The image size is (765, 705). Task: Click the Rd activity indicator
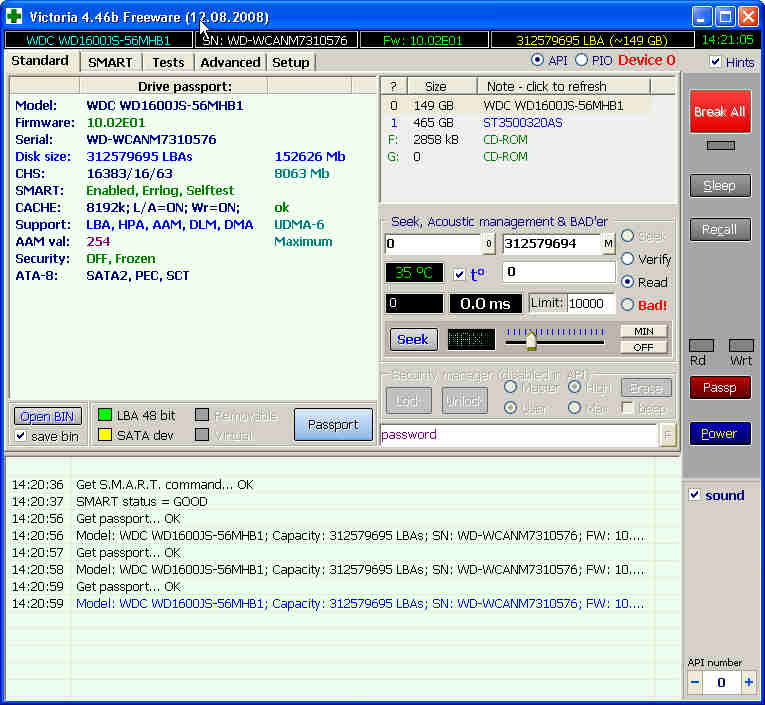pos(701,346)
